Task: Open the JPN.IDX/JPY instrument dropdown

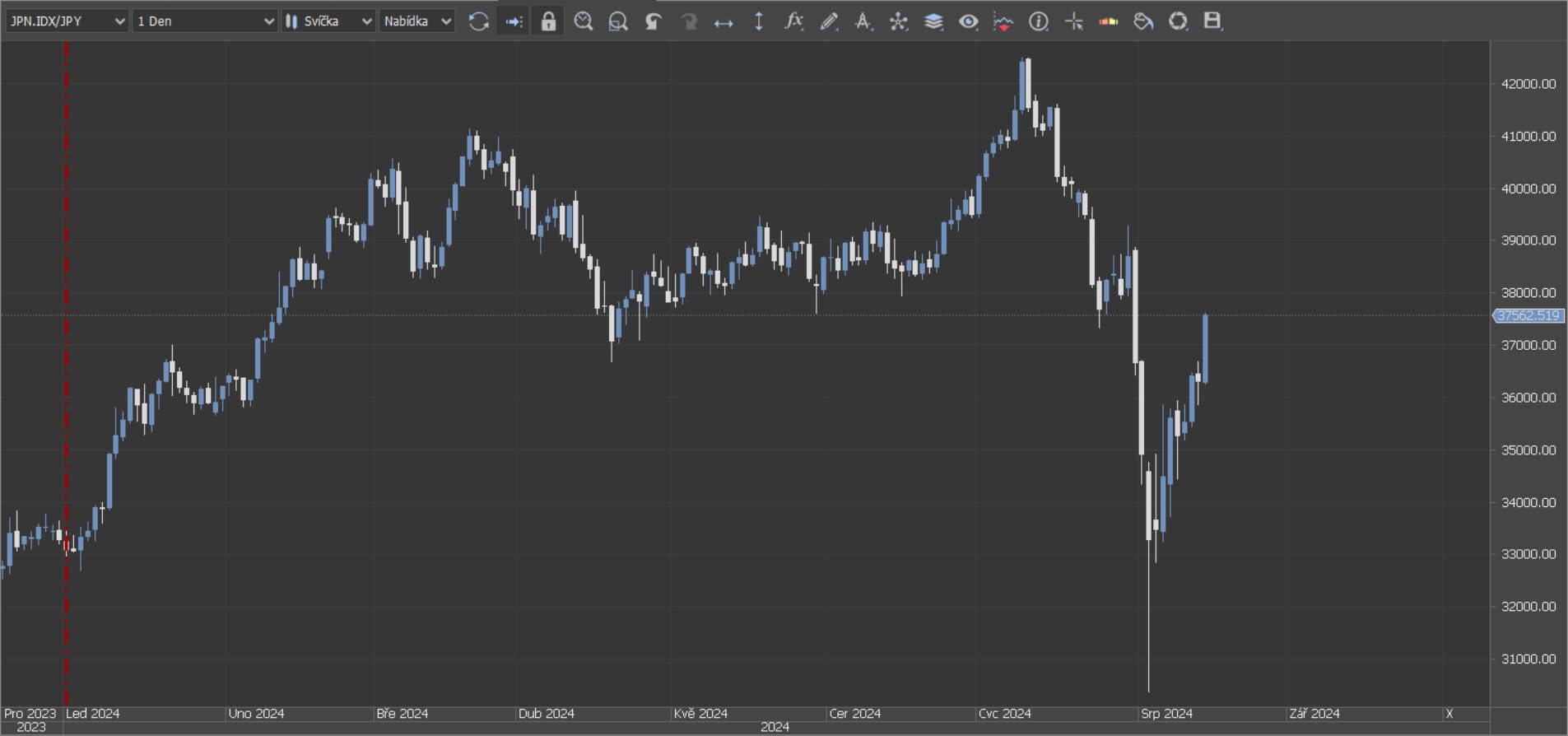Action: (x=67, y=21)
